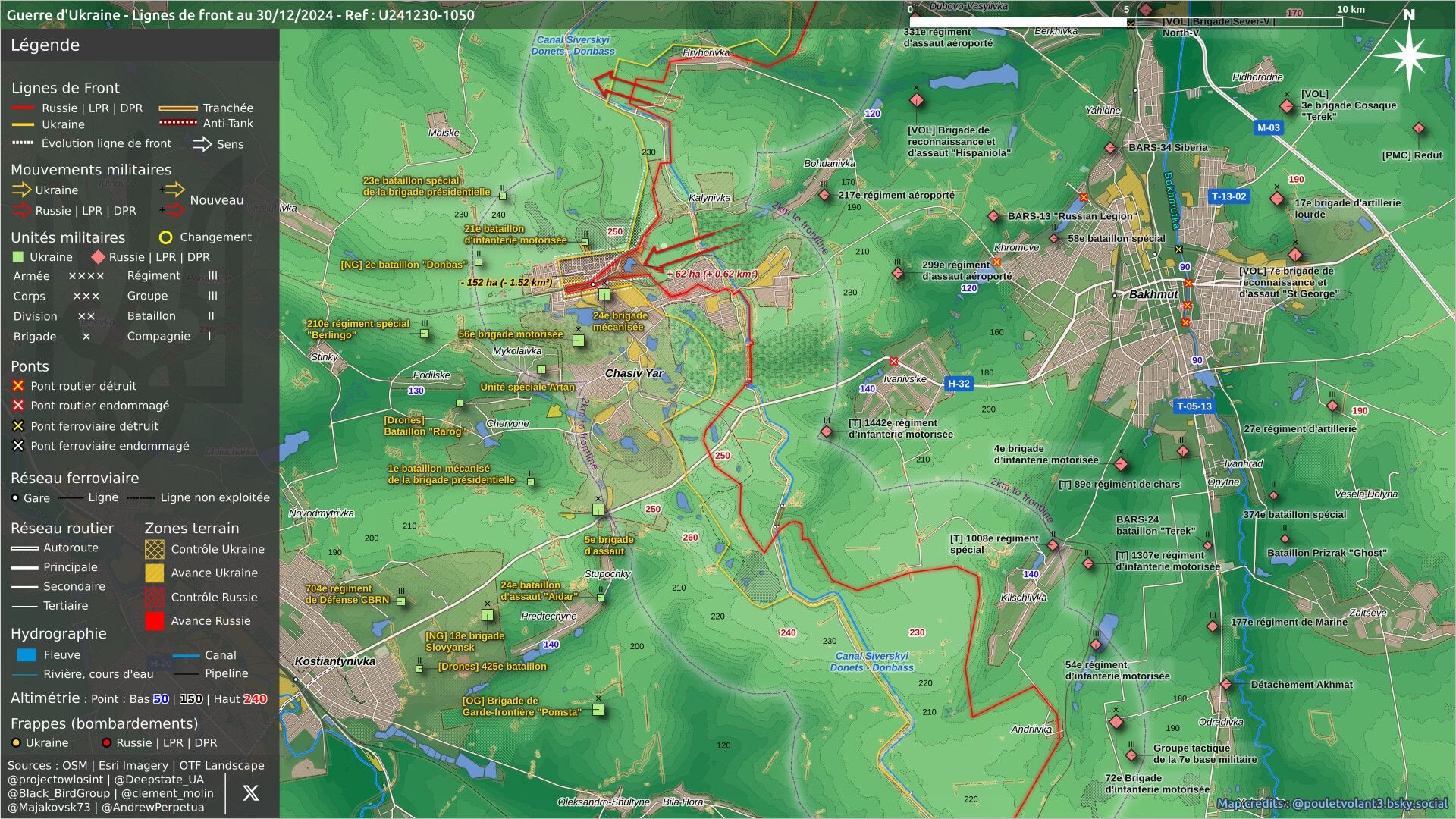Click the 'Pont routier endommagé' legend icon
The image size is (1456, 819).
click(18, 406)
